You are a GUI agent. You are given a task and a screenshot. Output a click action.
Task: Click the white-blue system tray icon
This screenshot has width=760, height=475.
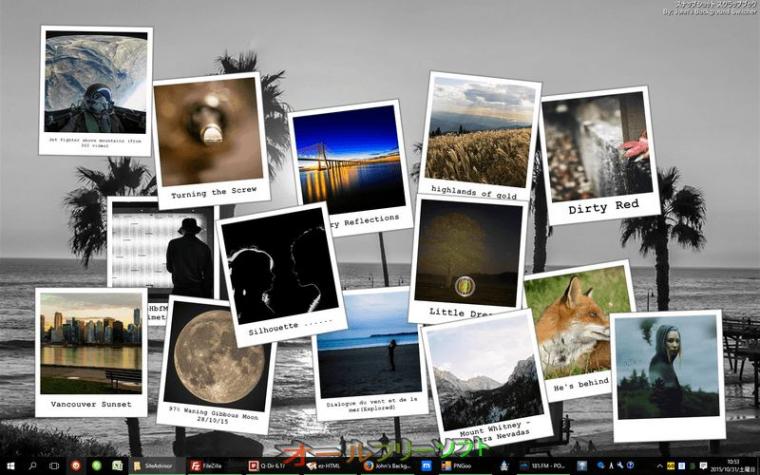pos(681,466)
